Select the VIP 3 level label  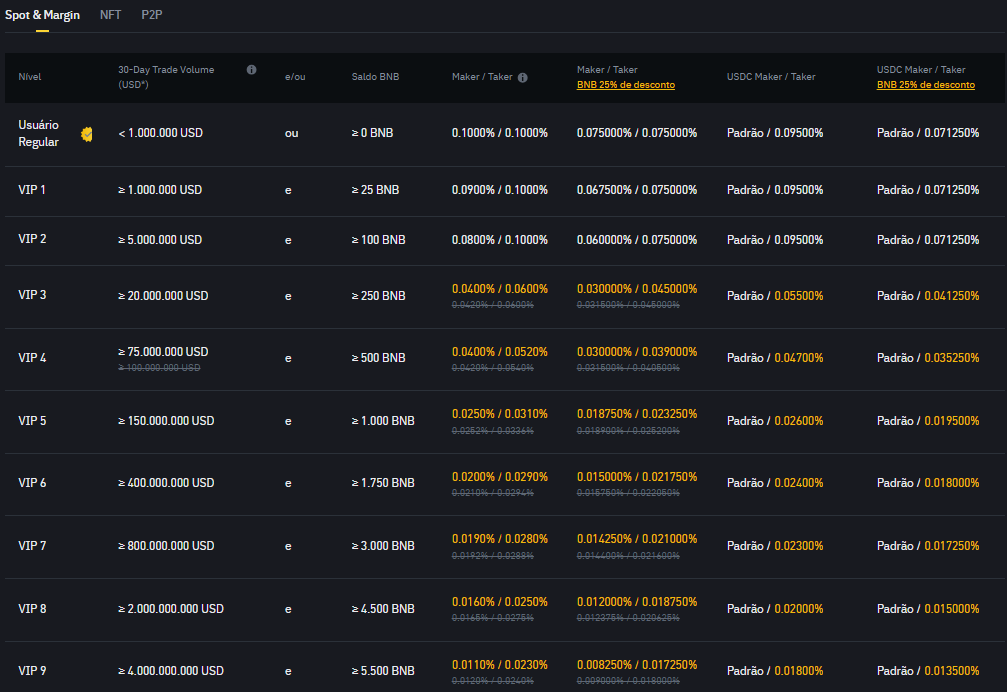32,295
